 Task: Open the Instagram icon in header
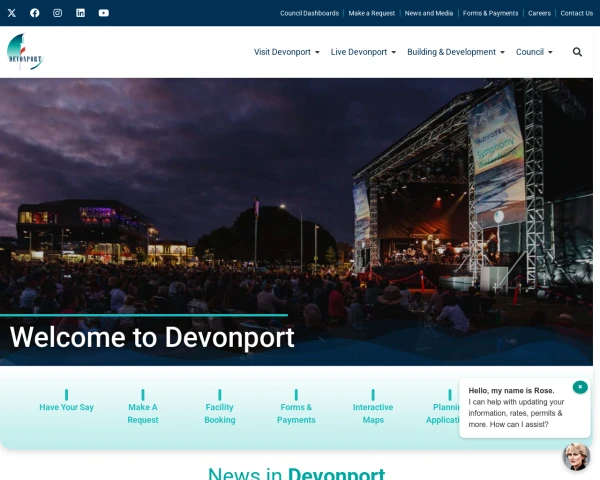pos(58,13)
